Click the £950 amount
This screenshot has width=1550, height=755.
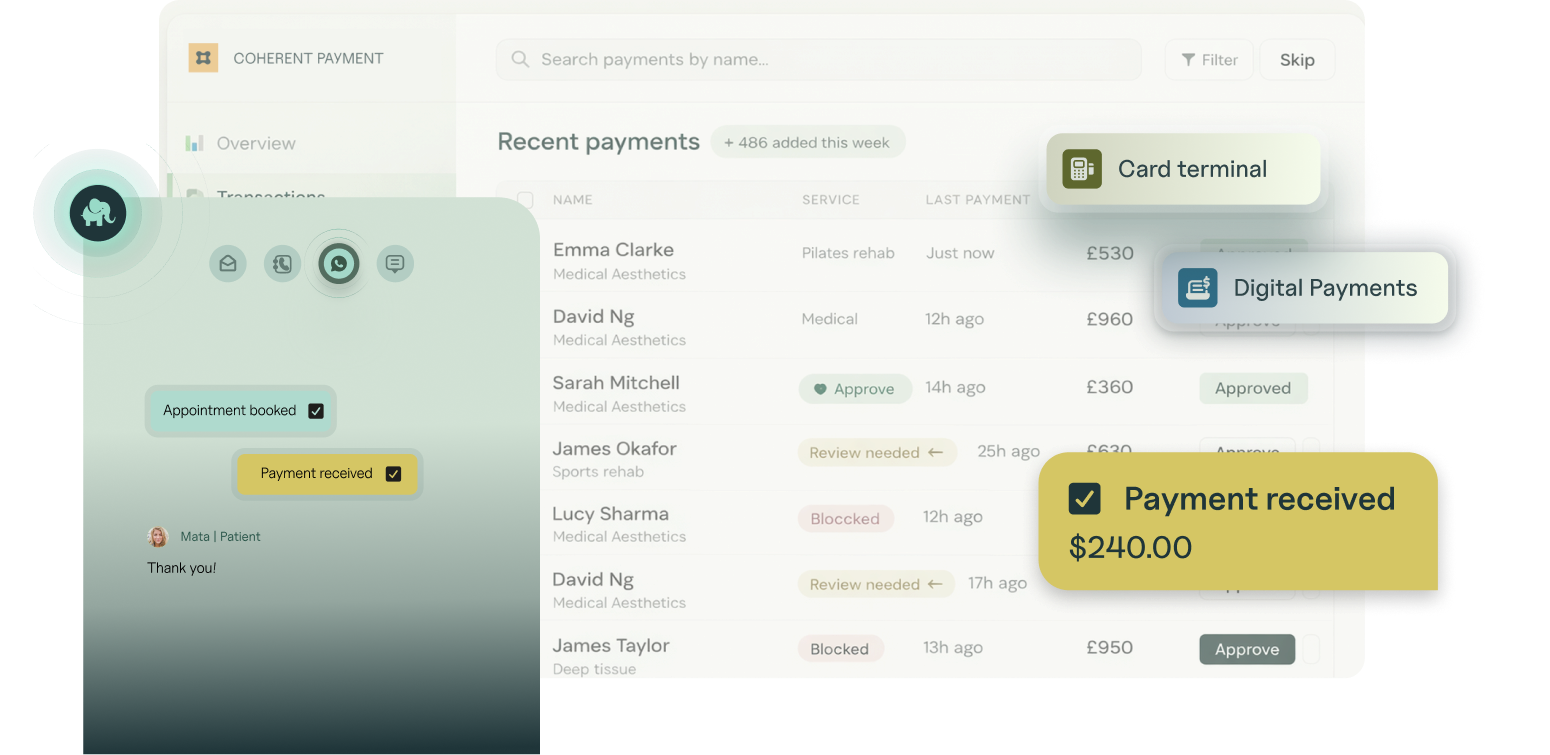[1110, 647]
